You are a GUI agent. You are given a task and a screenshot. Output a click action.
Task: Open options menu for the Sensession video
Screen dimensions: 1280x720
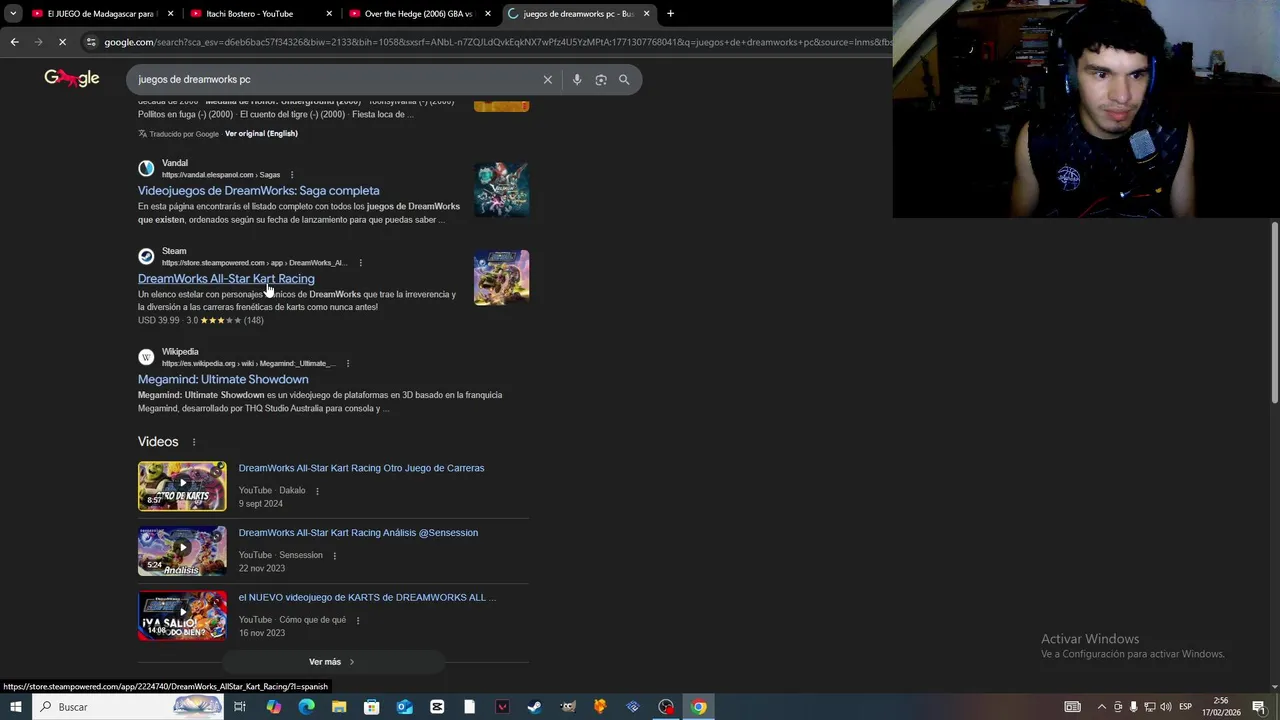coord(334,555)
